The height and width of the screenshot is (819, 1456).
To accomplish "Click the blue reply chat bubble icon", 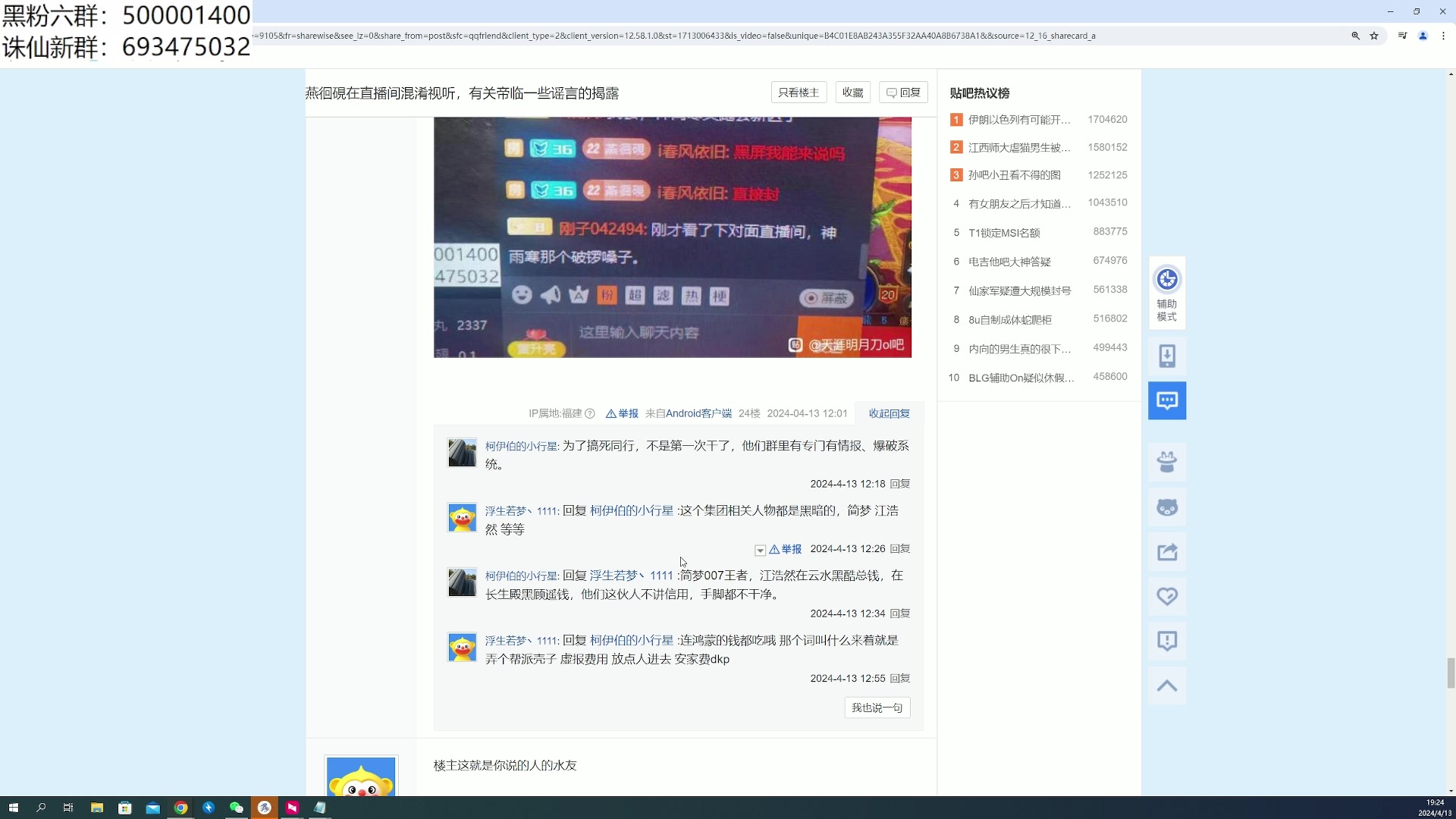I will pyautogui.click(x=1166, y=400).
